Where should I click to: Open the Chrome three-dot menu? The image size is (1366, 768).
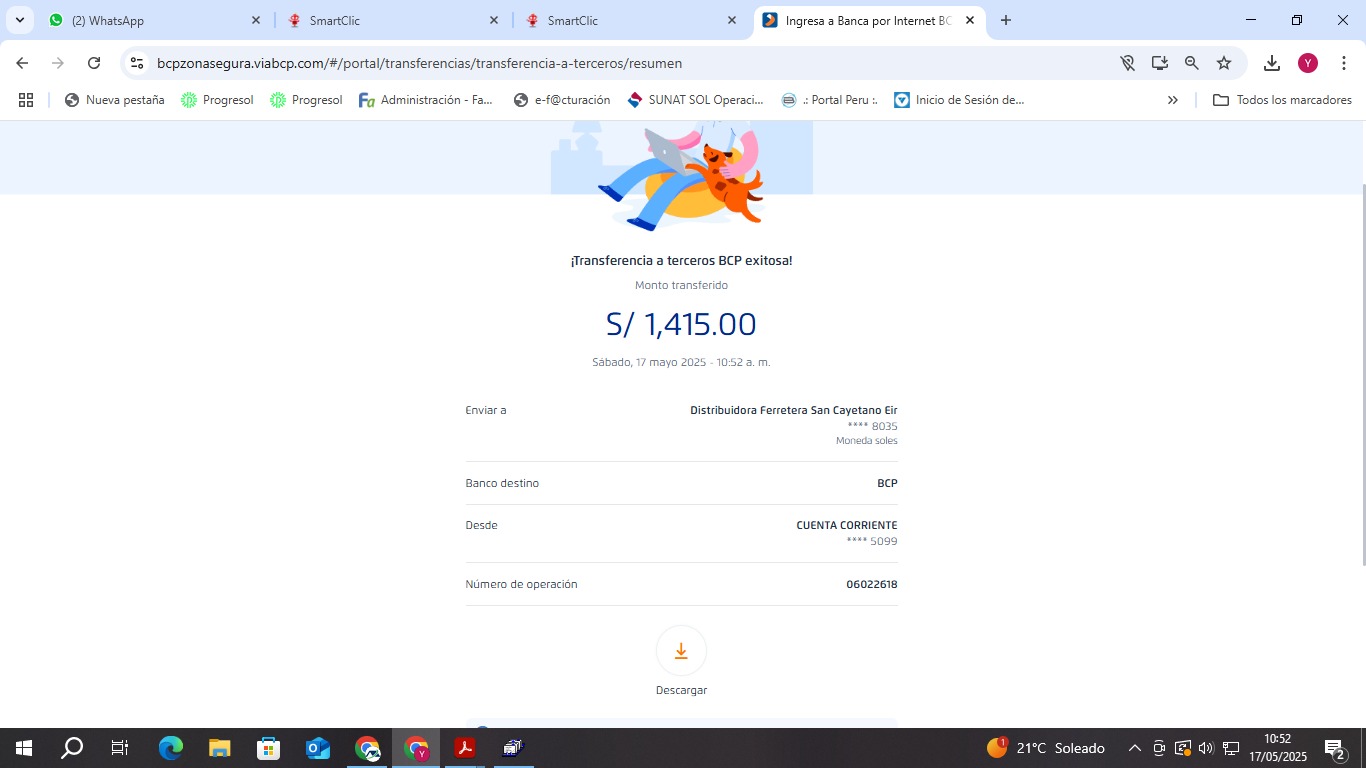point(1344,63)
